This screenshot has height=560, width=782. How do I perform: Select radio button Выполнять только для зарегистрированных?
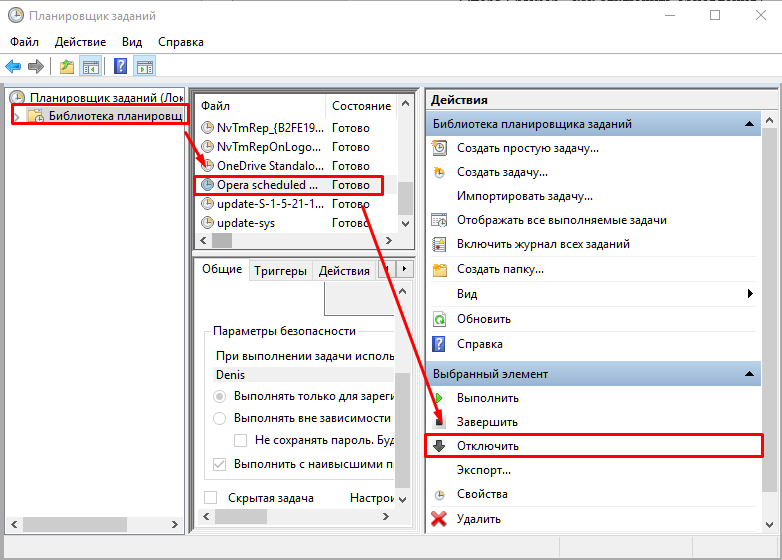(219, 396)
